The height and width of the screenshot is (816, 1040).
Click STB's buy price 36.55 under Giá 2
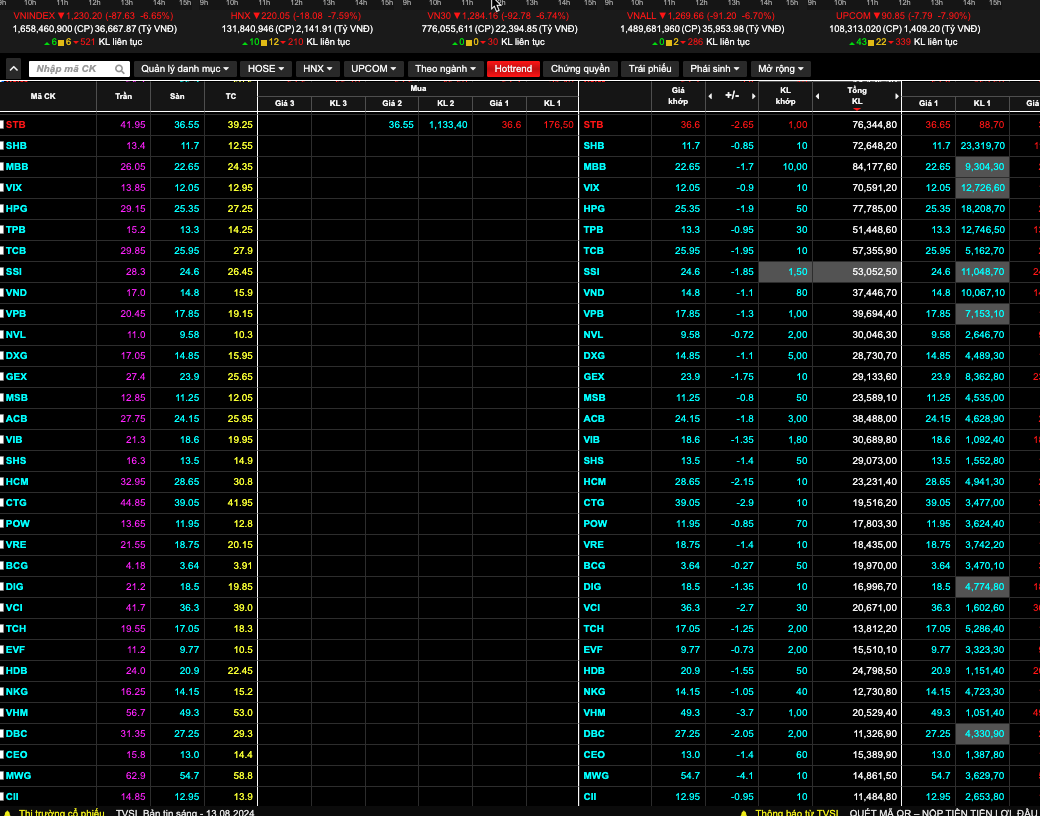[401, 125]
